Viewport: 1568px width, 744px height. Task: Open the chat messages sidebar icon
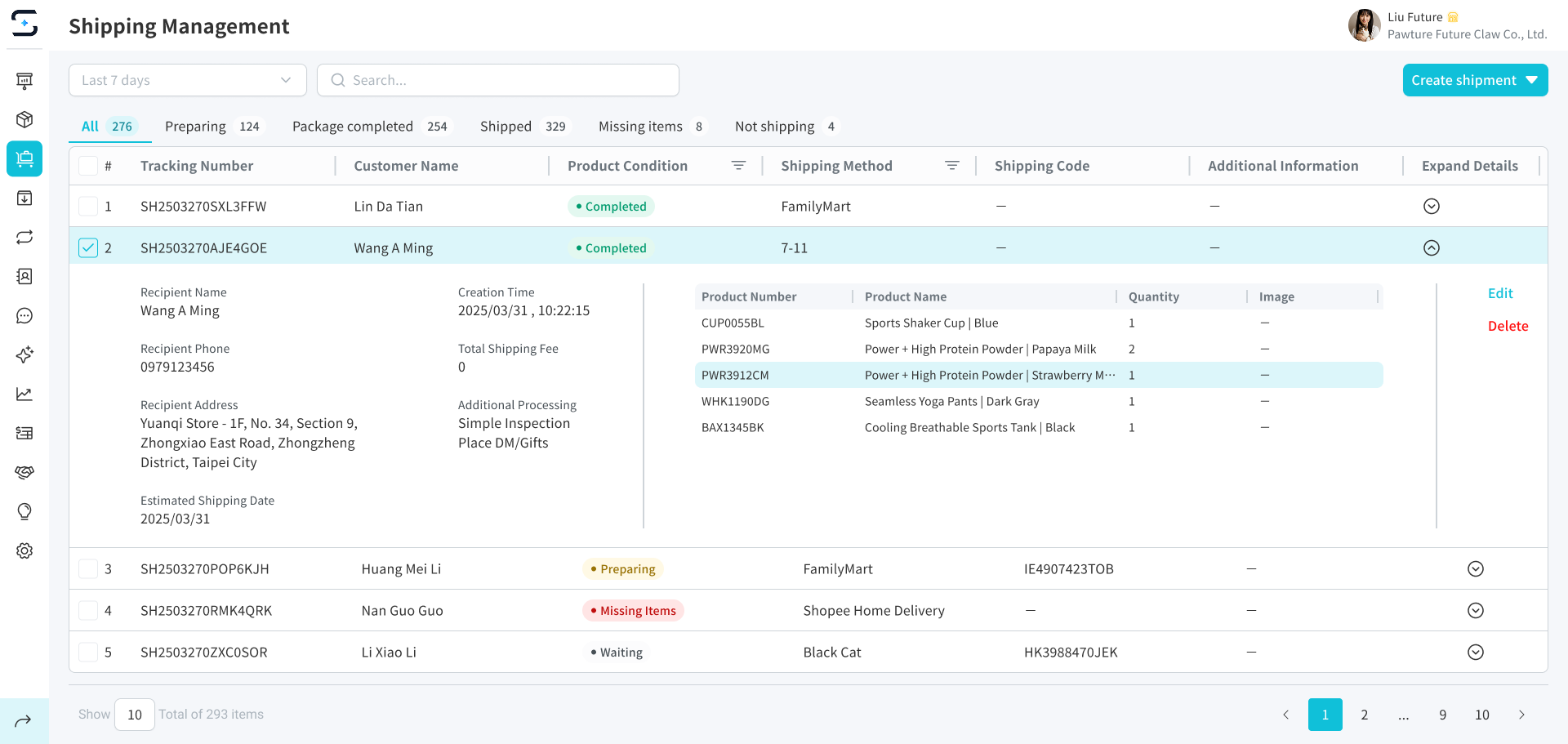(x=24, y=316)
